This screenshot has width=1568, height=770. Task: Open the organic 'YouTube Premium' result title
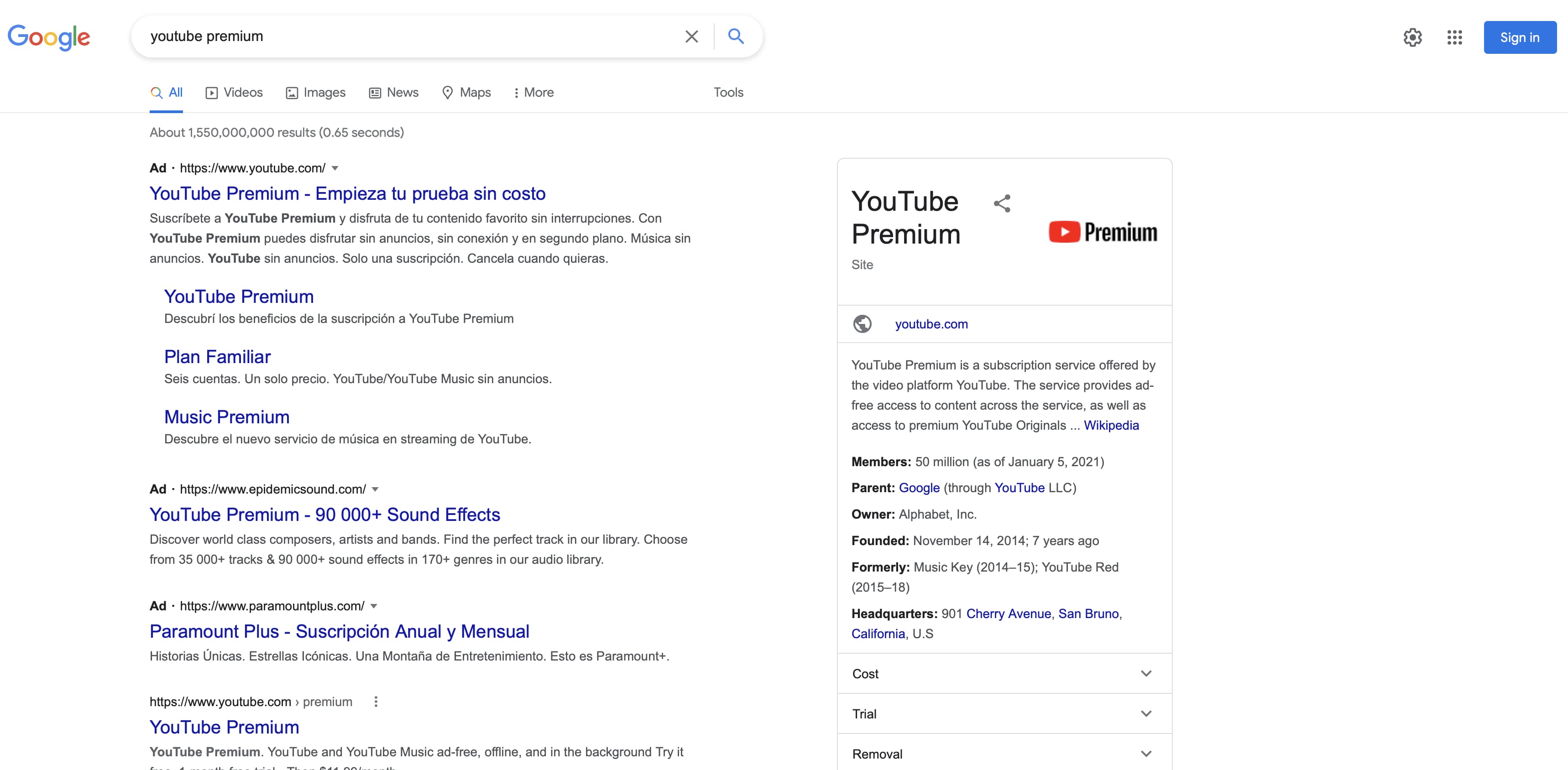coord(224,728)
